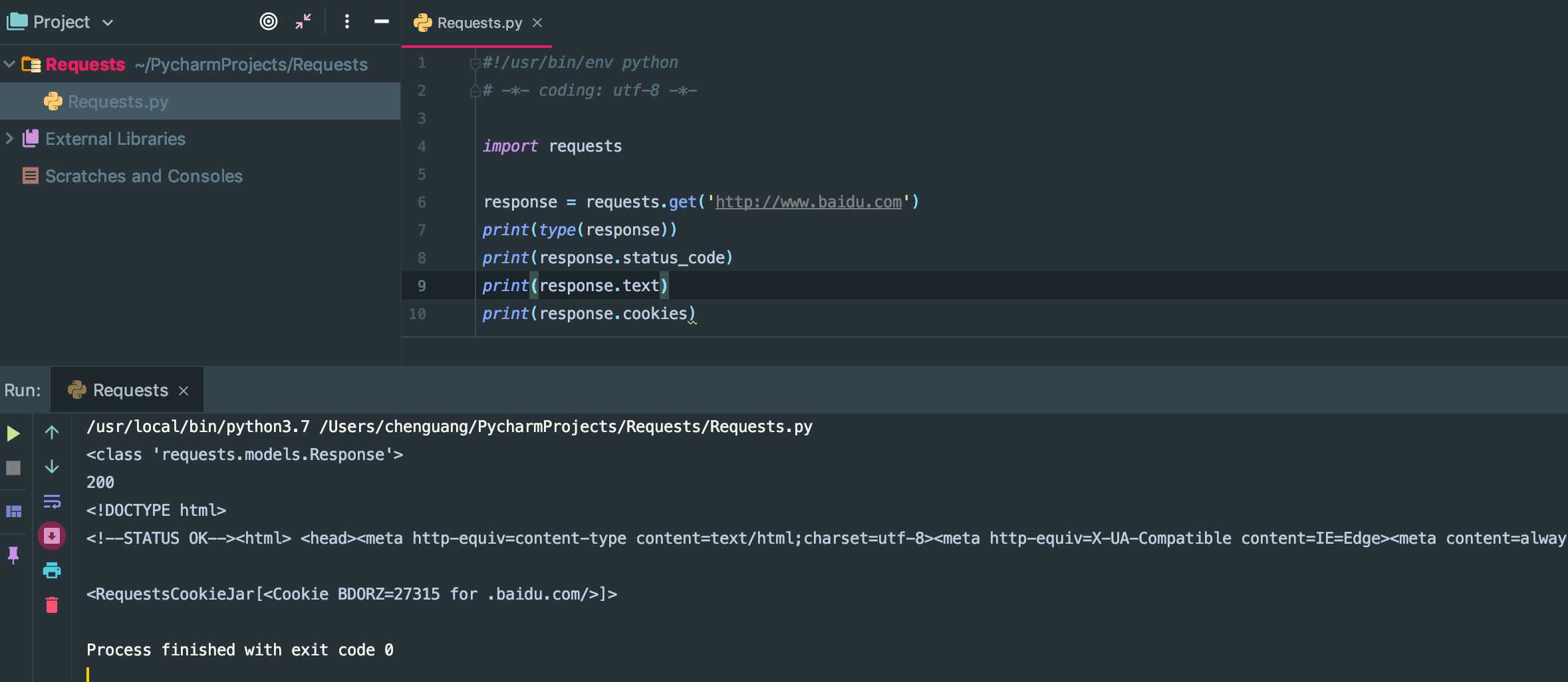1568x682 pixels.
Task: Open Project panel options three-dot menu
Action: tap(346, 22)
